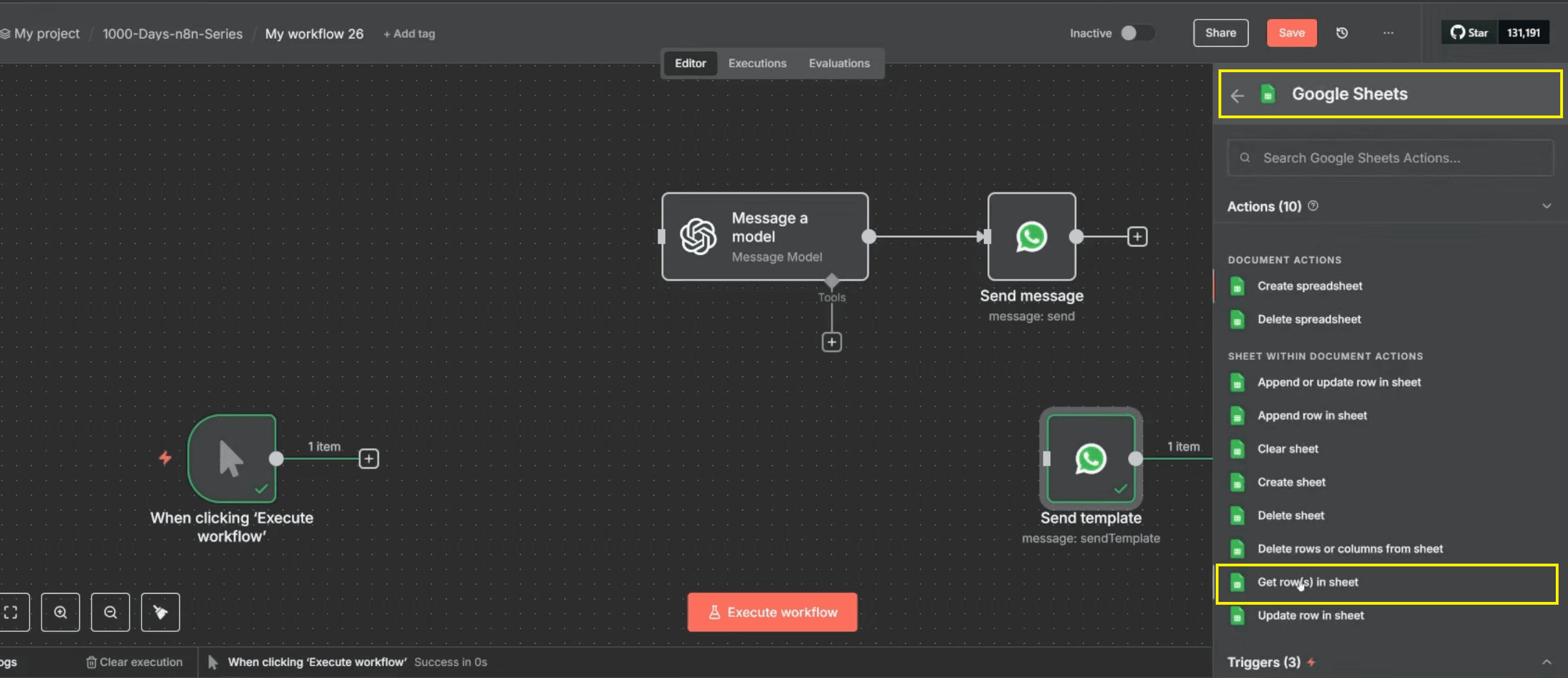The width and height of the screenshot is (1568, 678).
Task: Click the workflow history clock icon
Action: tap(1341, 33)
